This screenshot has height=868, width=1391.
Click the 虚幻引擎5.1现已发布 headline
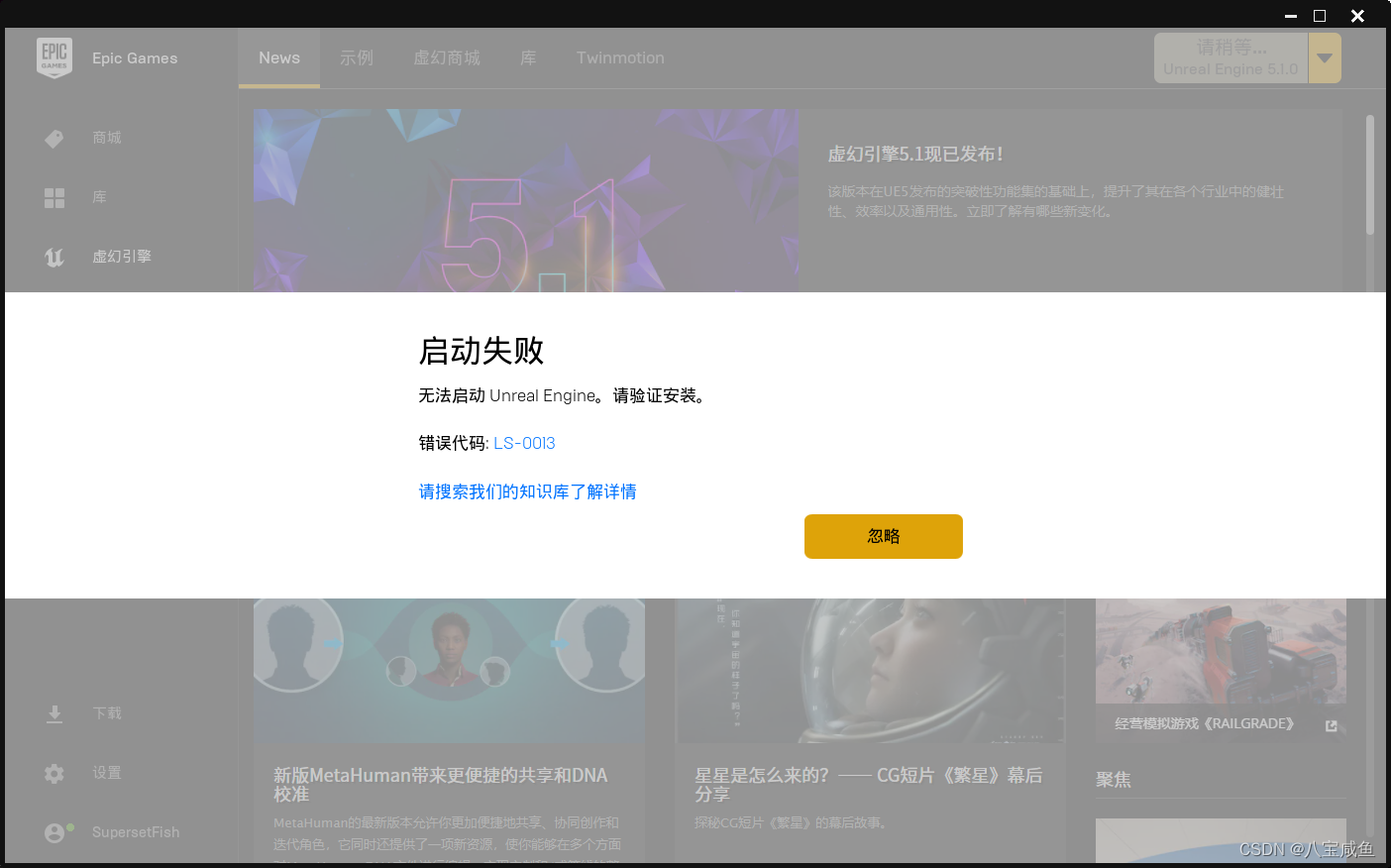click(915, 155)
